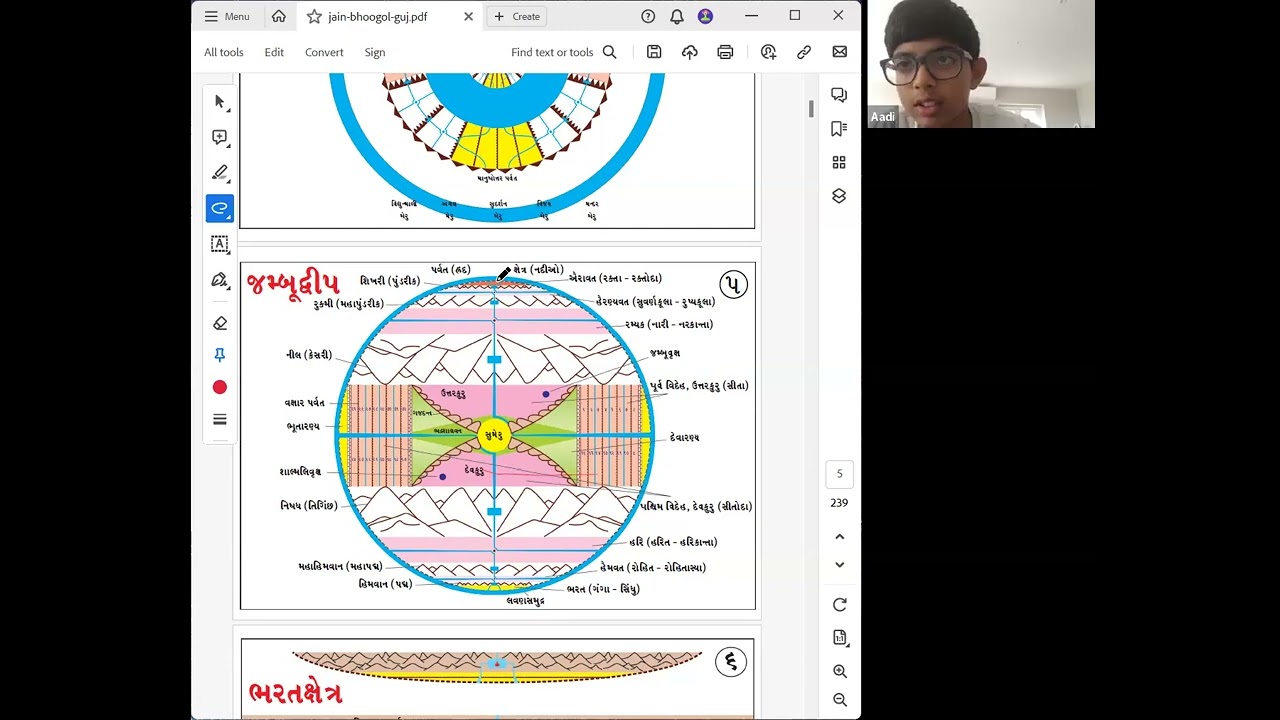
Task: Open the red color swatch picker
Action: tap(220, 387)
